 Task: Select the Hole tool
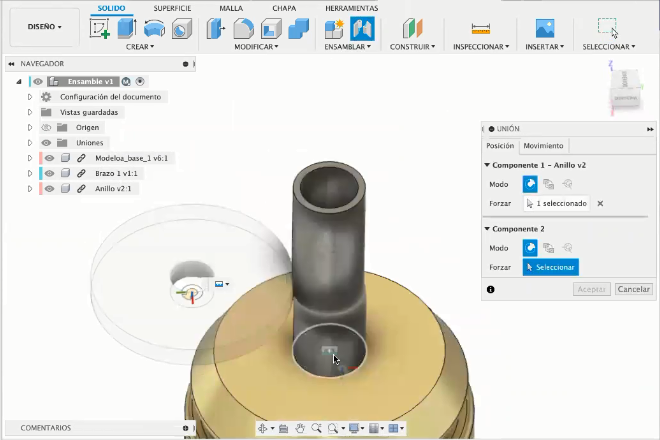click(x=182, y=29)
